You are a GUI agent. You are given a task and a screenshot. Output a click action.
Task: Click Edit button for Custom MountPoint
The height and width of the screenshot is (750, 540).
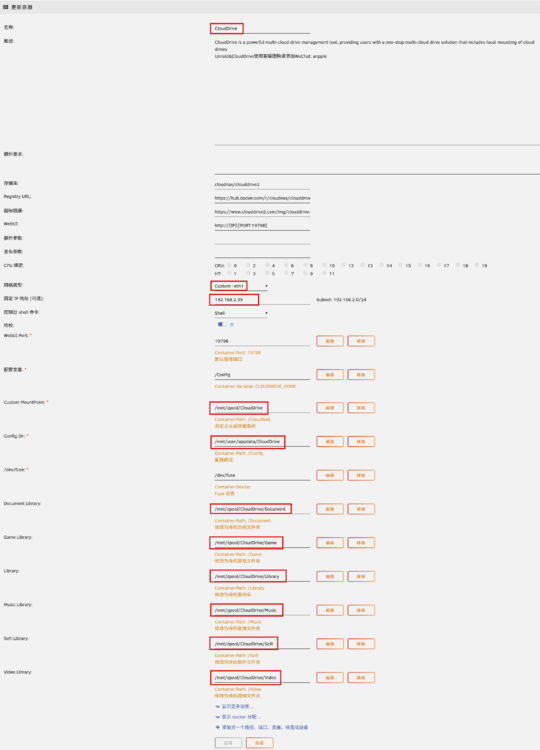330,408
